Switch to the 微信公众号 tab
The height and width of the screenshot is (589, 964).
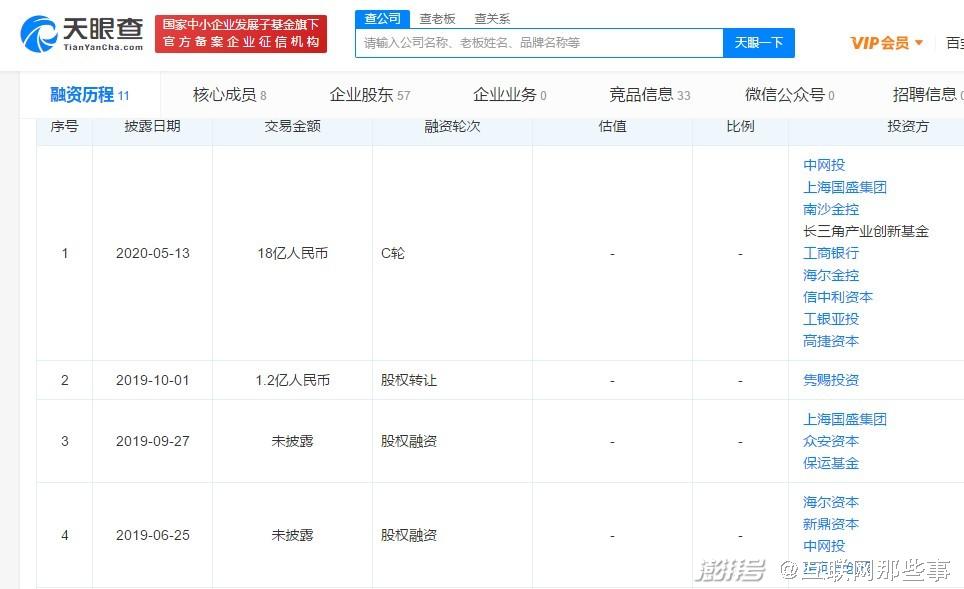pos(789,95)
